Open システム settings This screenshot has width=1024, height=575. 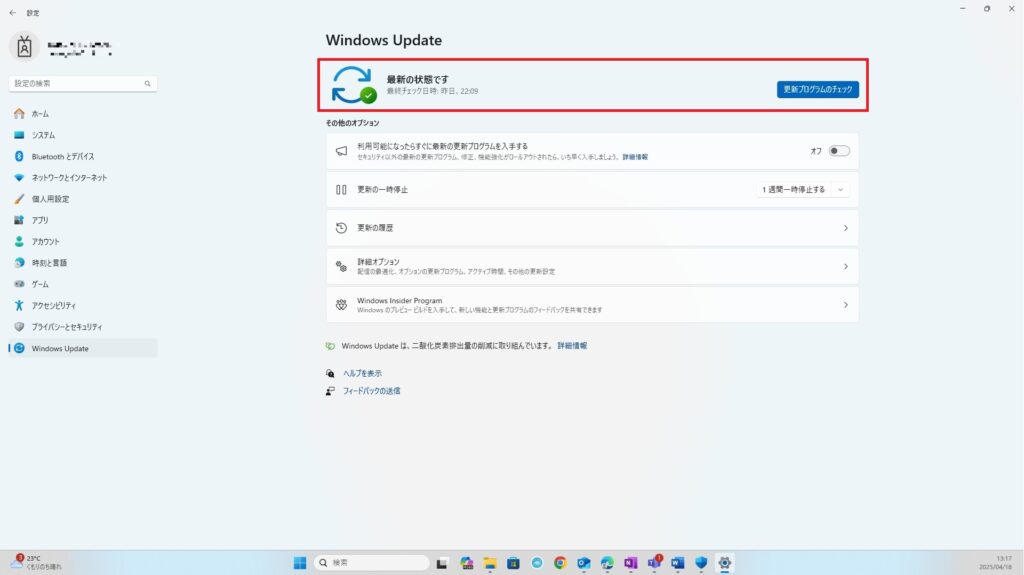click(x=43, y=135)
